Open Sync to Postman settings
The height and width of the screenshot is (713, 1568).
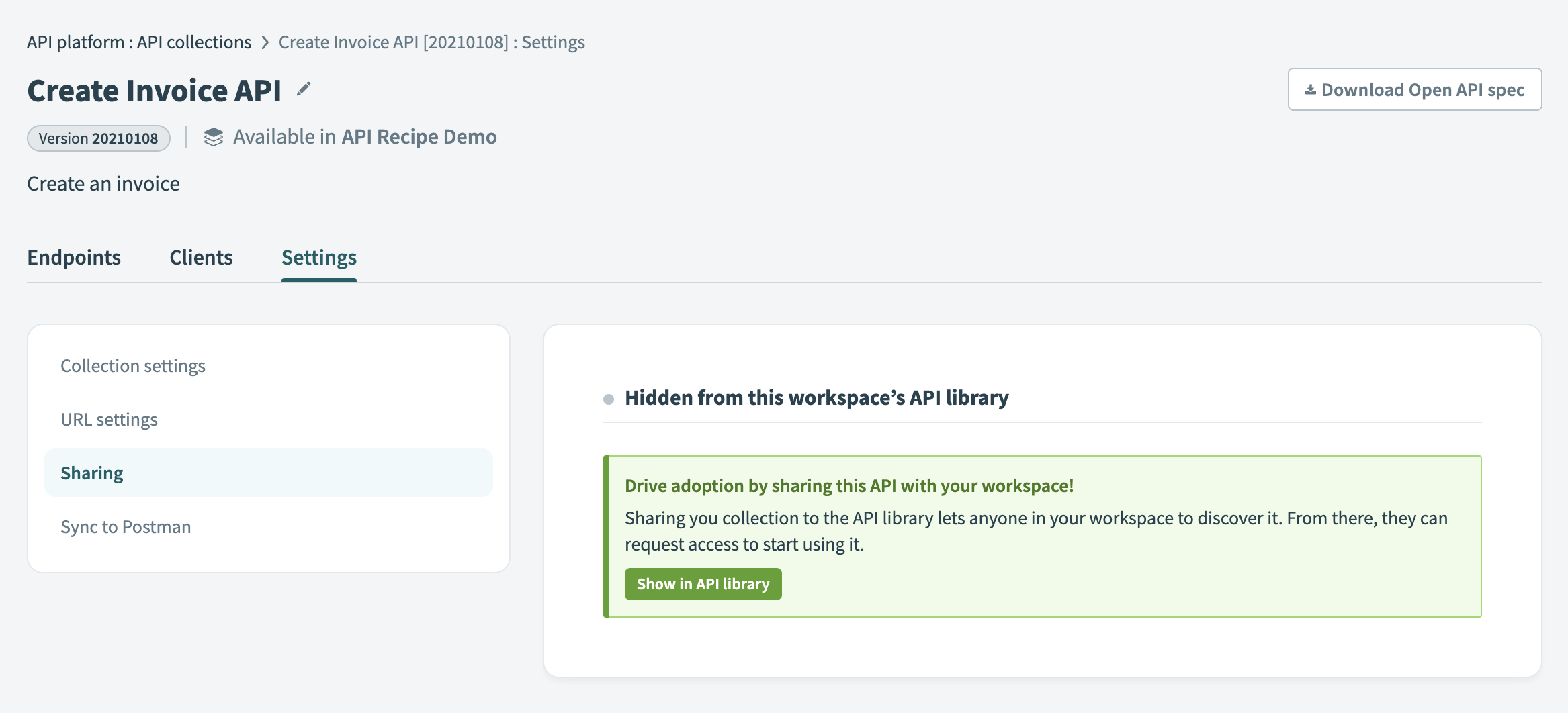[x=126, y=526]
